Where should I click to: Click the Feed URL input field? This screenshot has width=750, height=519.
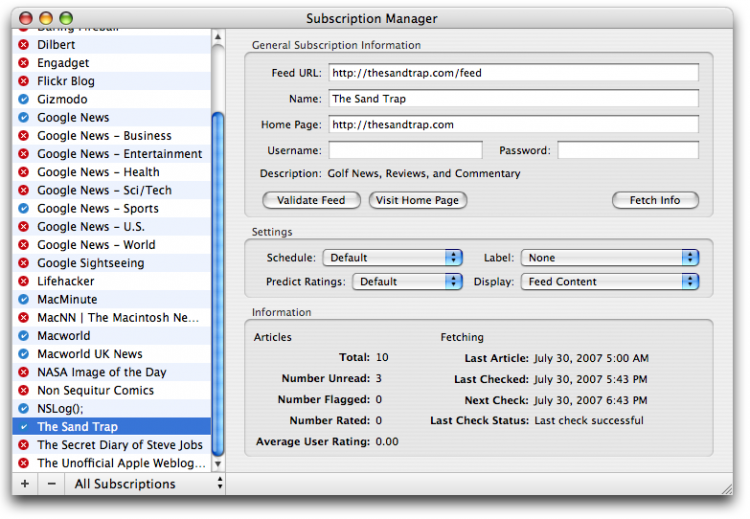click(x=513, y=73)
